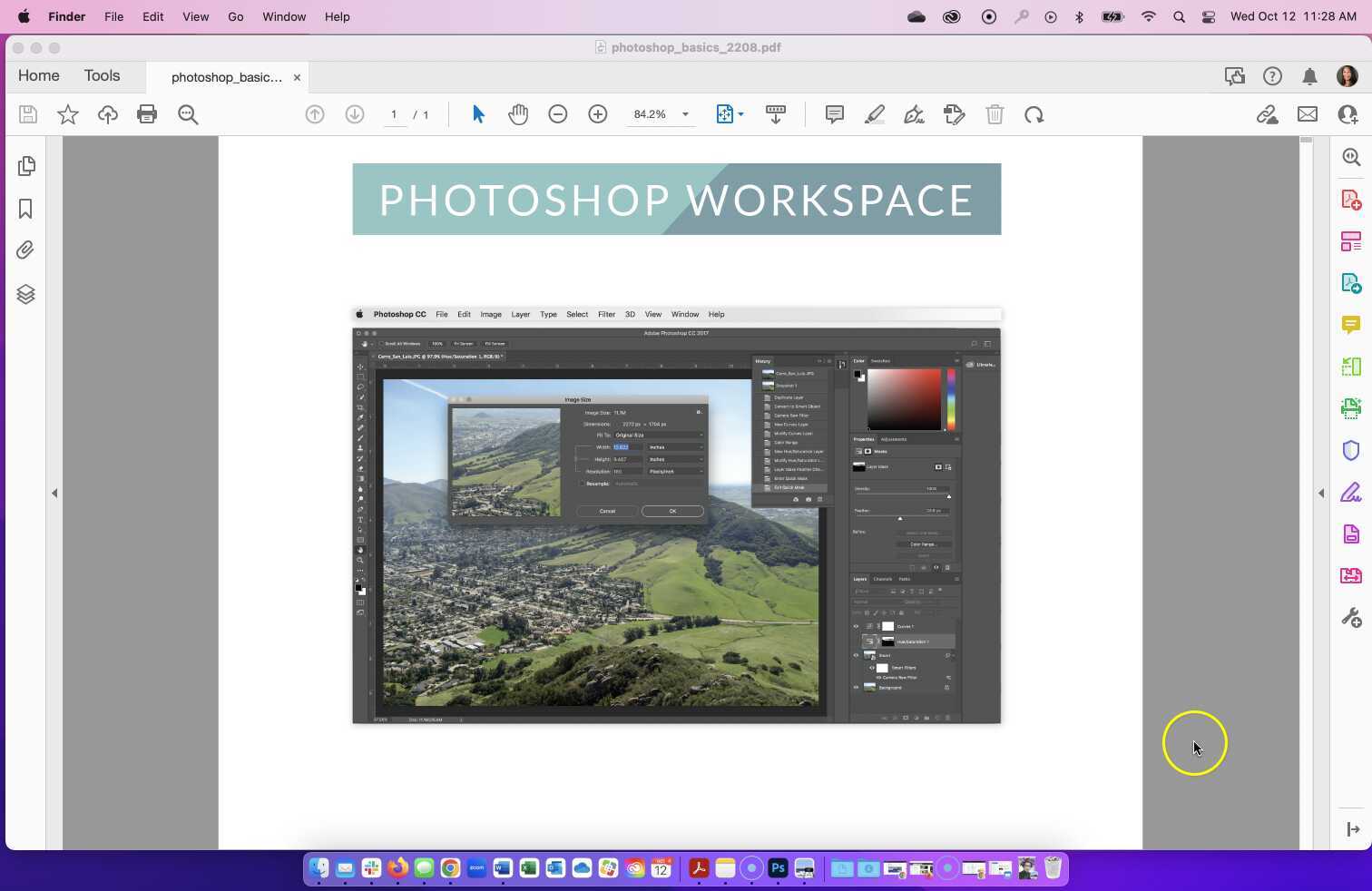Select the Hand pan tool
Image resolution: width=1372 pixels, height=891 pixels.
(518, 114)
